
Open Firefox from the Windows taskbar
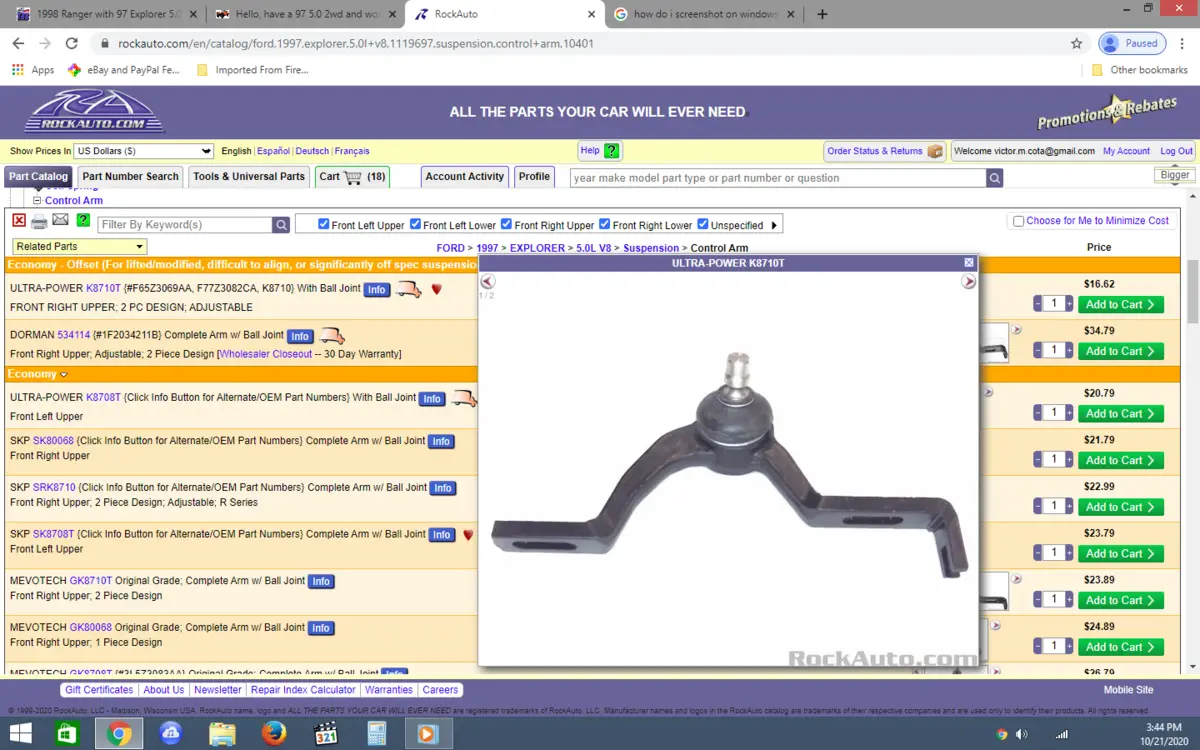coord(273,734)
